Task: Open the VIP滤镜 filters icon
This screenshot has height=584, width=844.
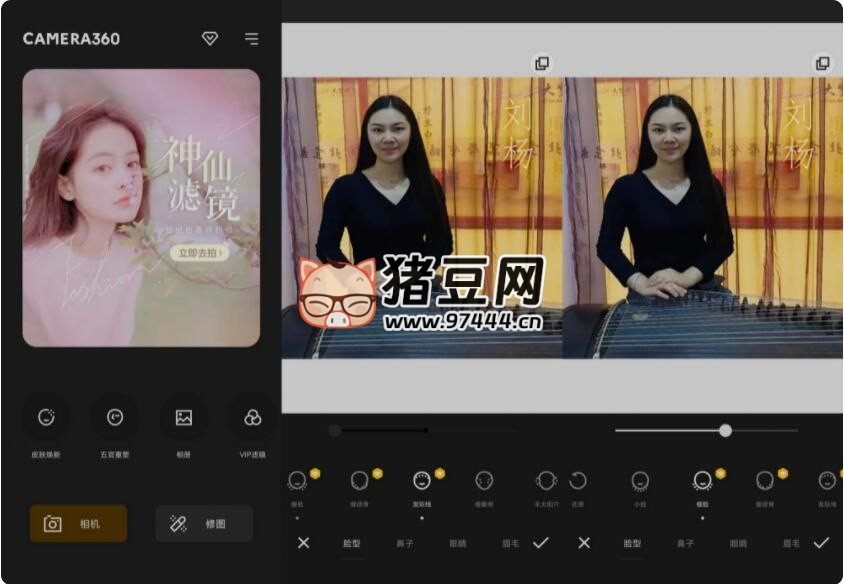Action: [252, 418]
